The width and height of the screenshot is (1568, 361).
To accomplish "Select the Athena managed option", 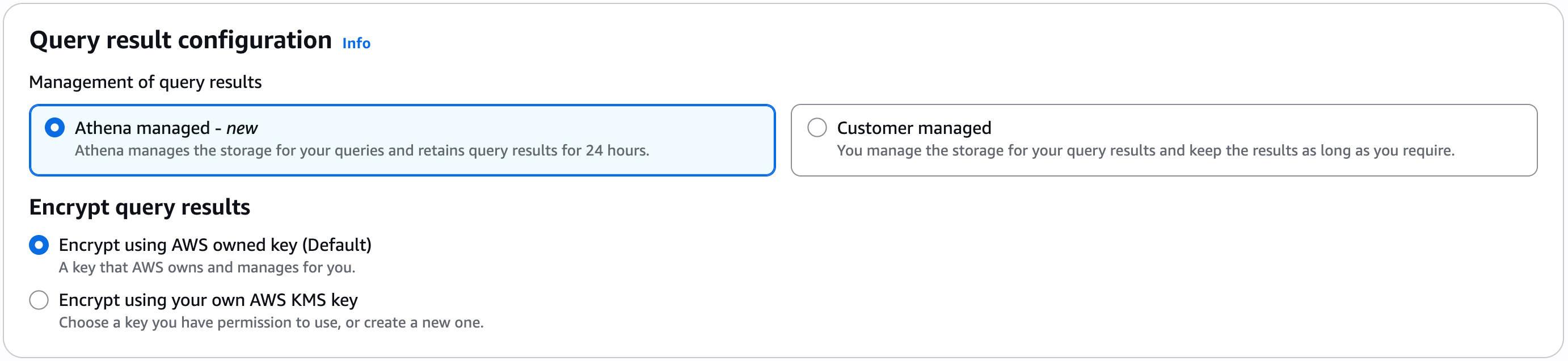I will [55, 128].
